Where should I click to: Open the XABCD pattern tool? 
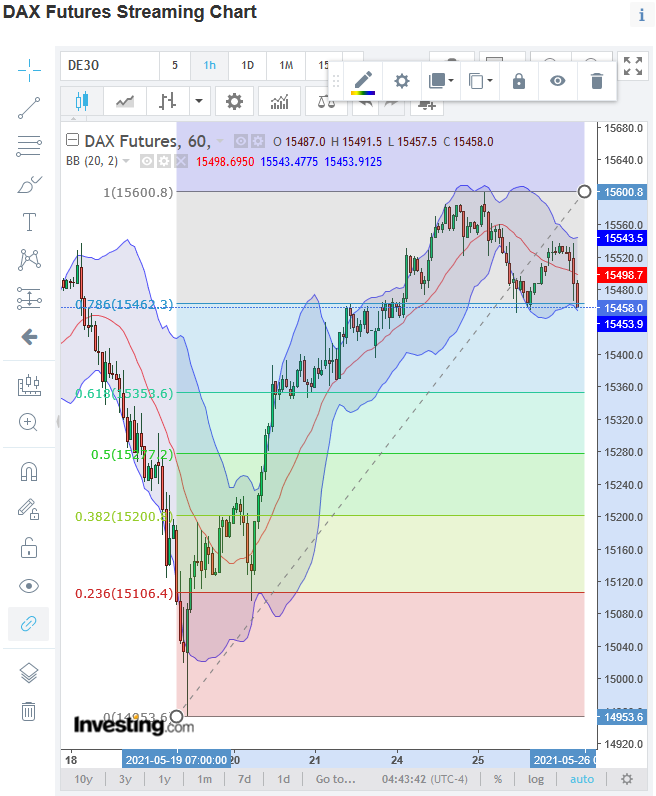(29, 259)
